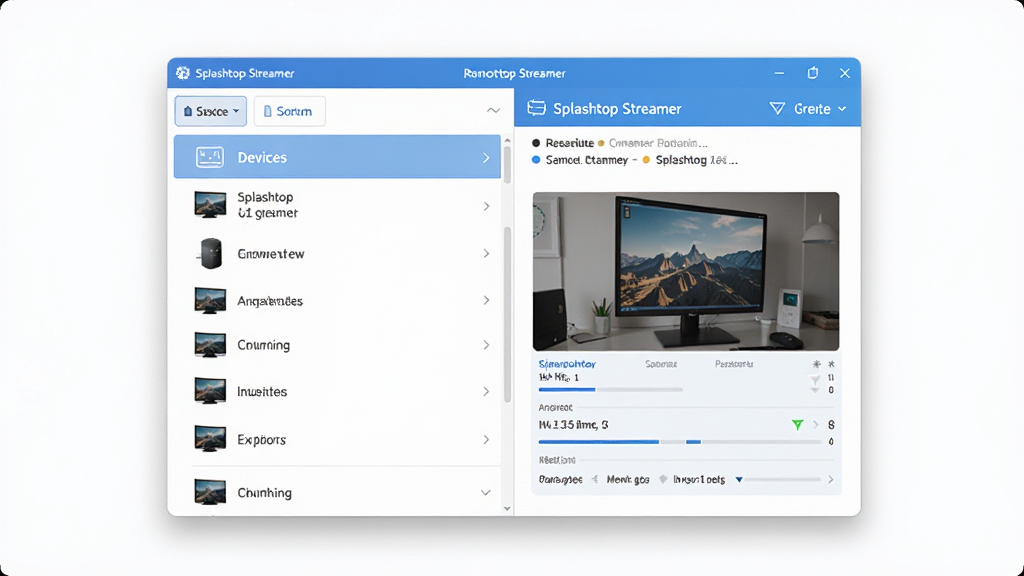Expand the Devices row chevron
The image size is (1024, 576).
[x=486, y=157]
